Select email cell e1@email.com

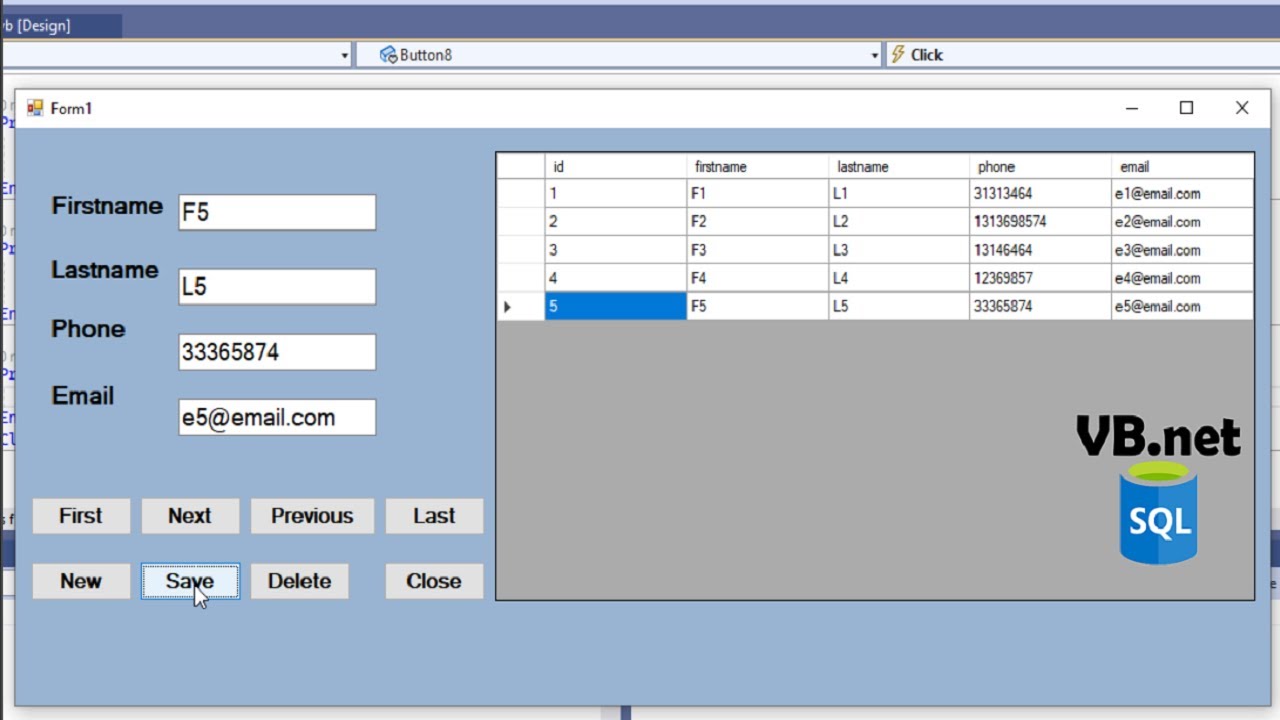point(1182,194)
